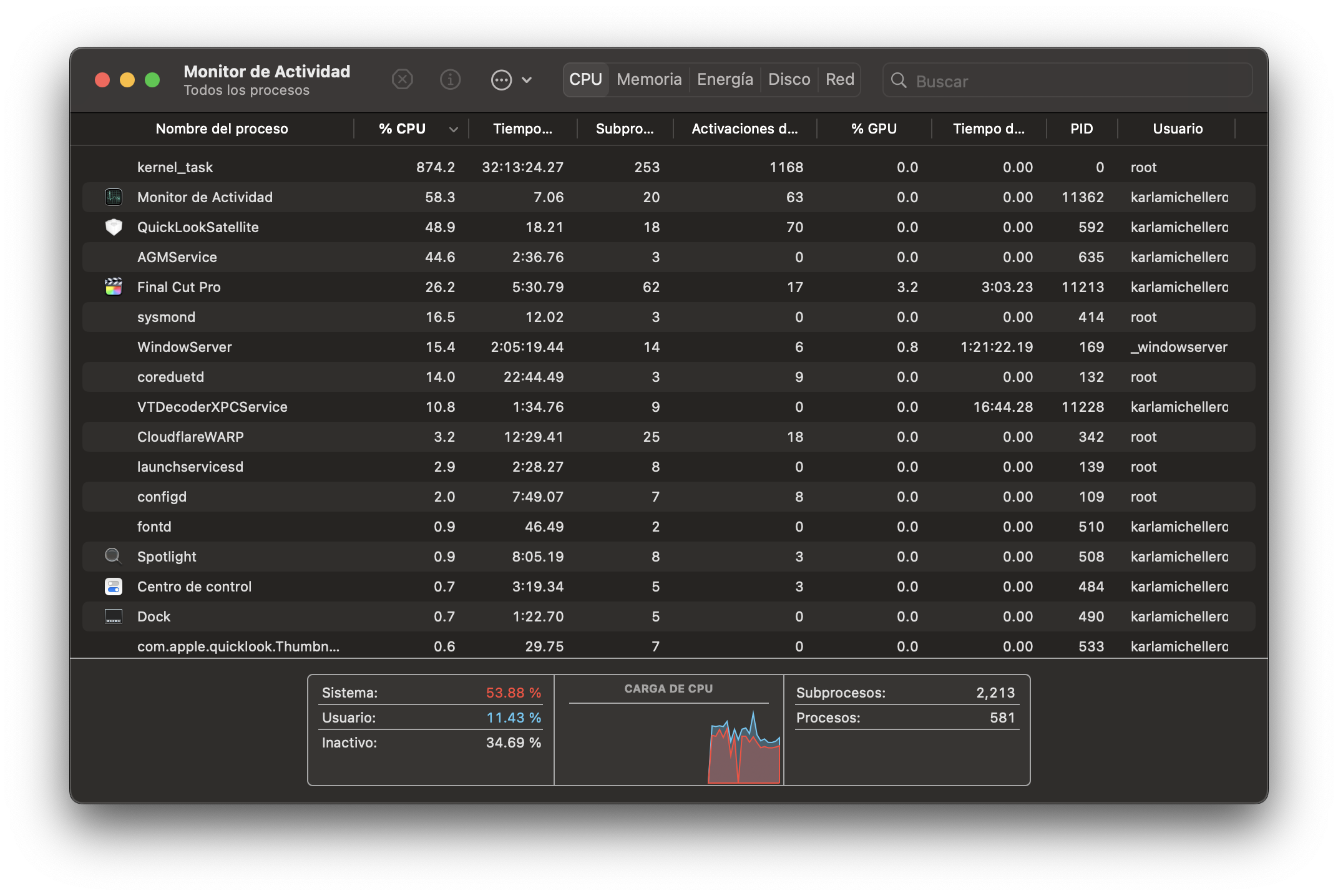The width and height of the screenshot is (1338, 896).
Task: Switch to the Energía tab
Action: [x=725, y=80]
